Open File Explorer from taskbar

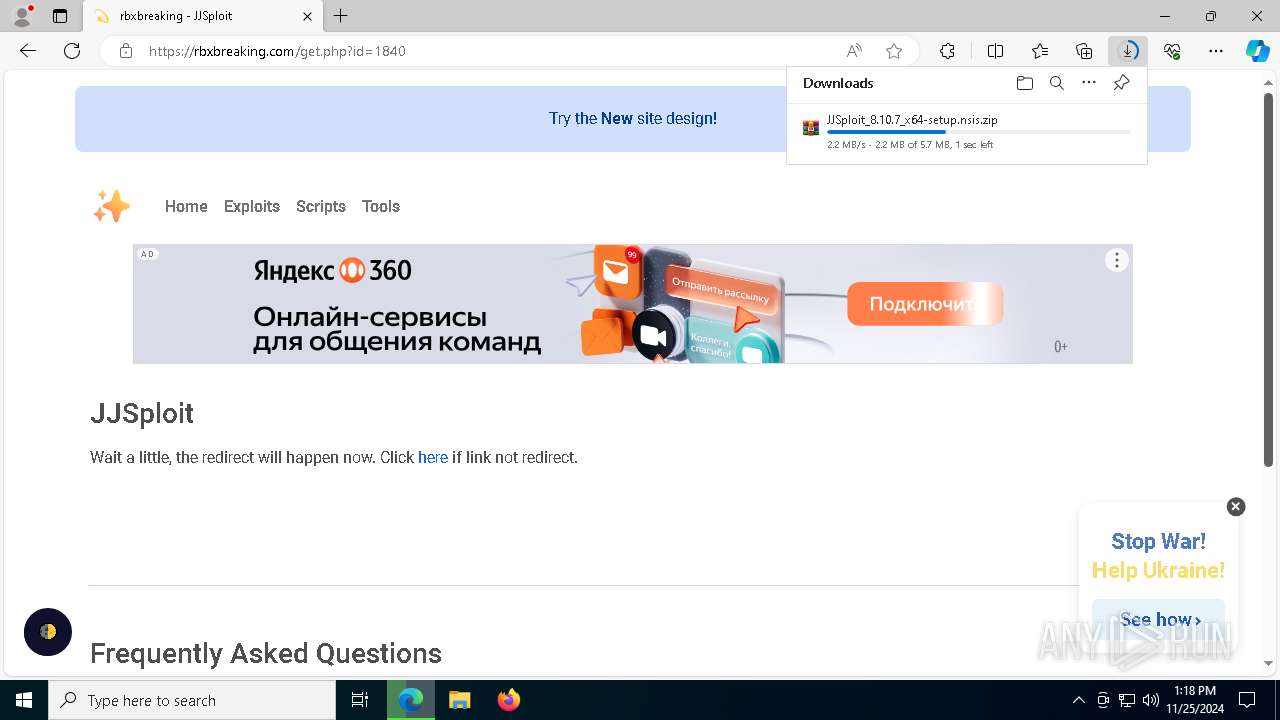coord(459,700)
